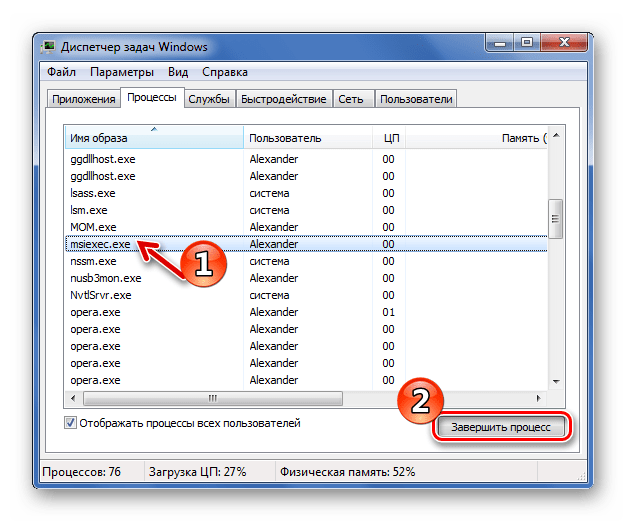The height and width of the screenshot is (522, 627).
Task: Open the Быстродействие tab
Action: 284,99
